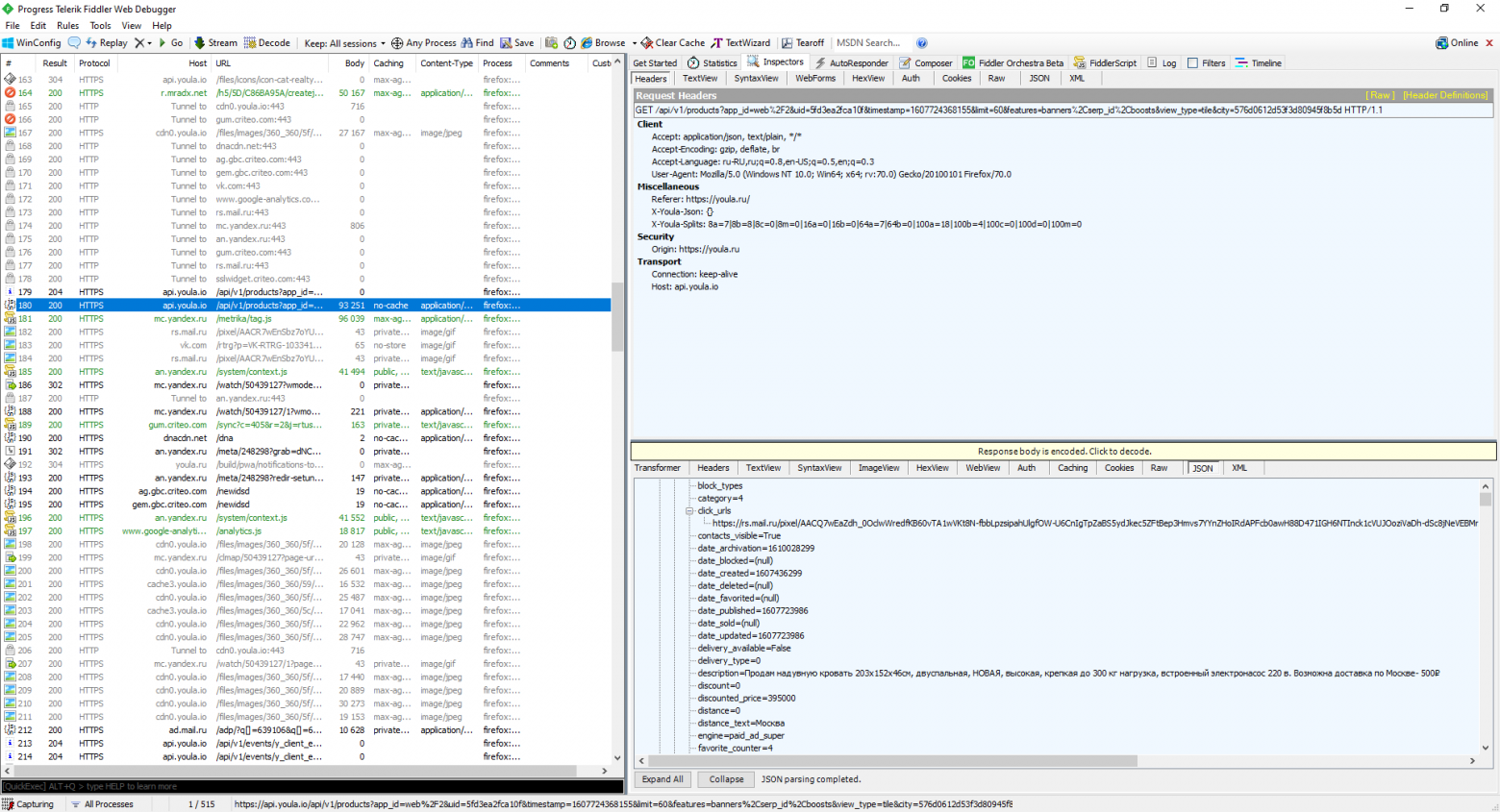Click the comment speech-bubble toolbar icon
Viewport: 1500px width, 812px height.
[75, 43]
